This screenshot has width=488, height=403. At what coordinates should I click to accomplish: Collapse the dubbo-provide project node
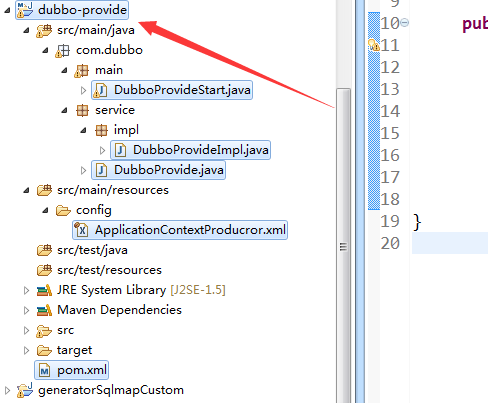(7, 10)
